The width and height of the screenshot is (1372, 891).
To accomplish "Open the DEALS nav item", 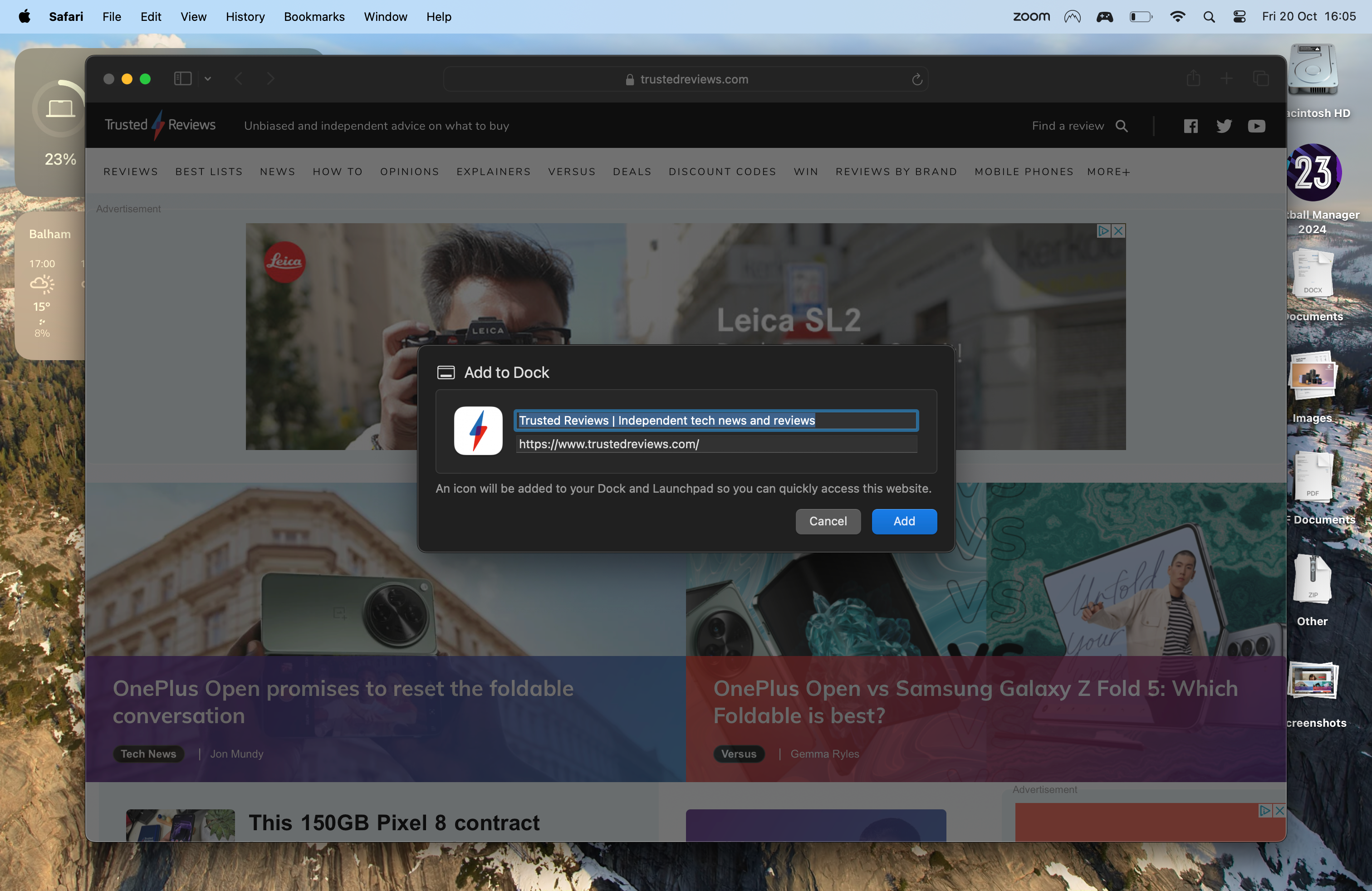I will point(632,172).
